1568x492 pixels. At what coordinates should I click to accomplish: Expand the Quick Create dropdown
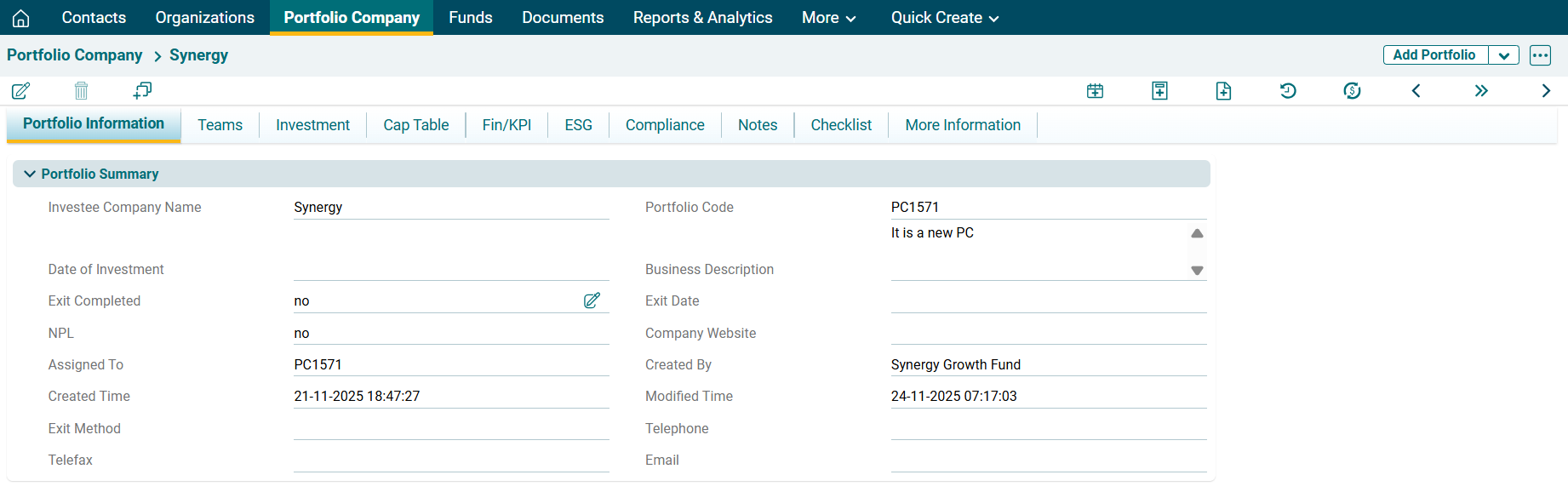944,18
